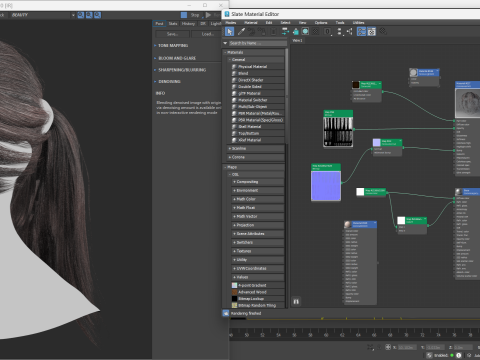Click the blue square icon beside Stop
The image size is (480, 360).
[184, 15]
